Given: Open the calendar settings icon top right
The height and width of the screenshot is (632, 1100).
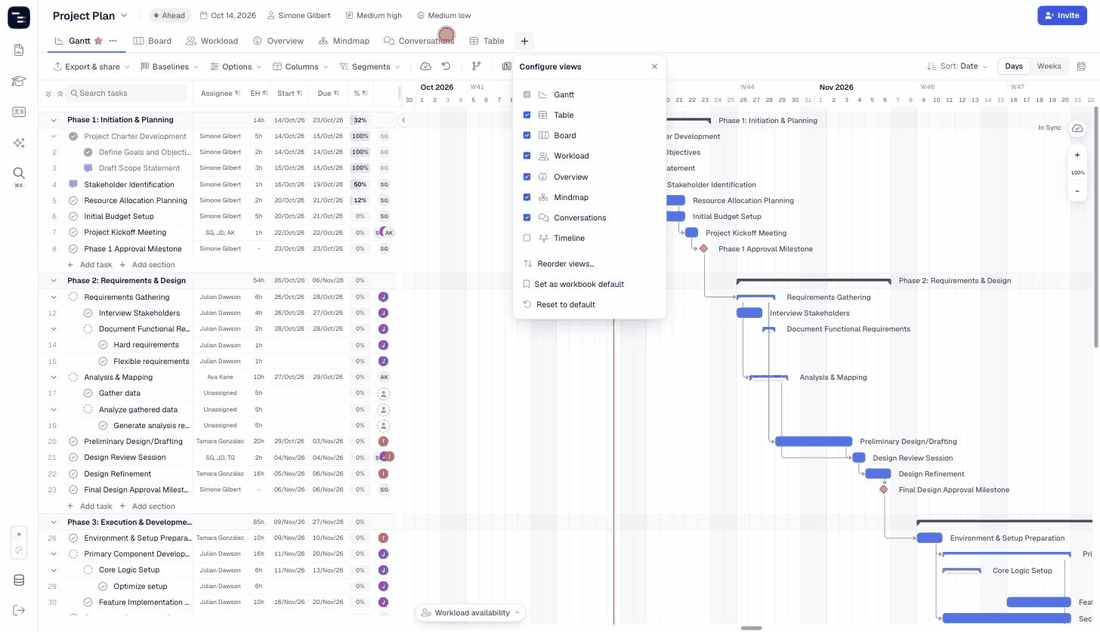Looking at the screenshot, I should pyautogui.click(x=1081, y=67).
